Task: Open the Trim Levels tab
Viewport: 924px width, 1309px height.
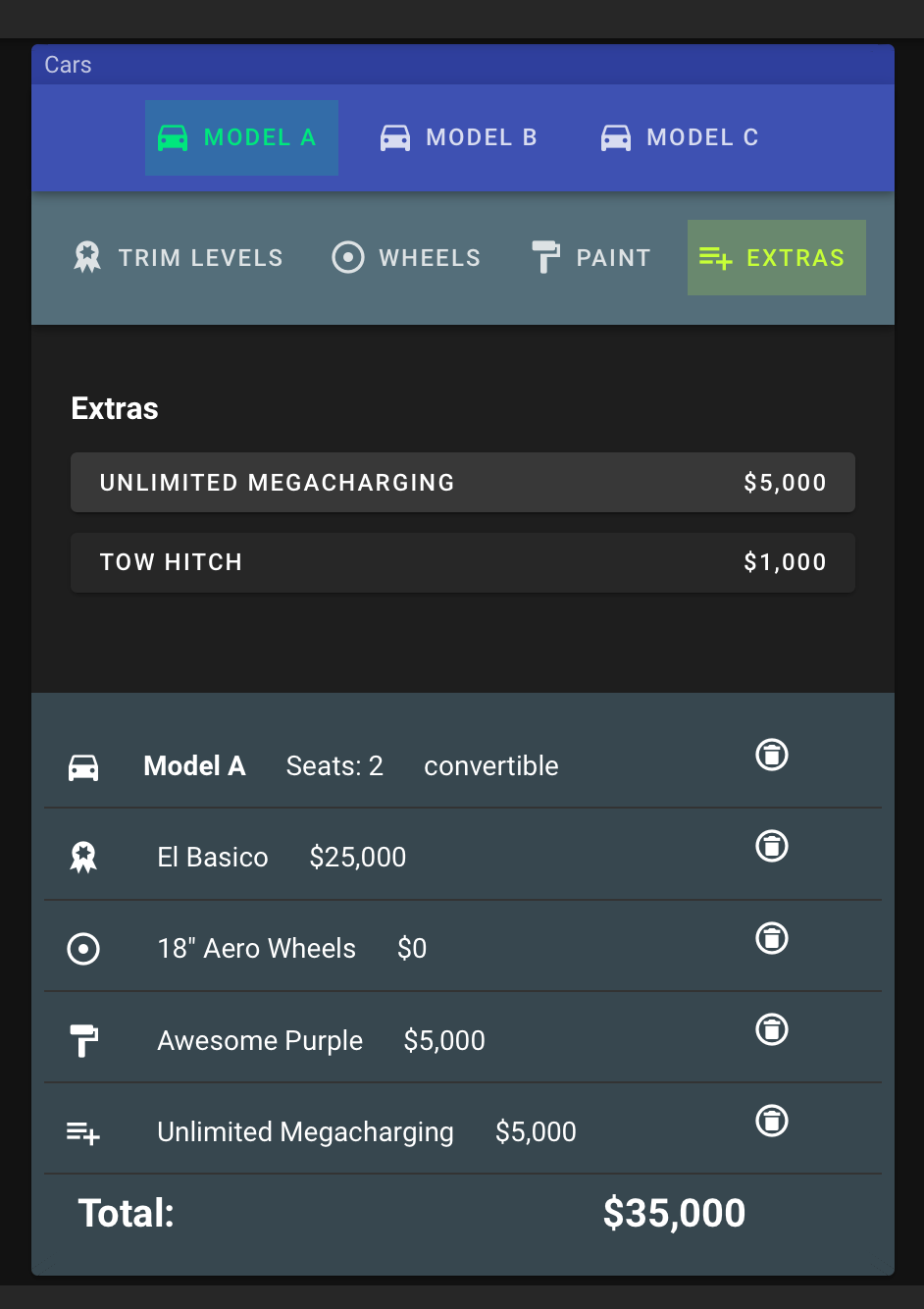Action: tap(179, 258)
